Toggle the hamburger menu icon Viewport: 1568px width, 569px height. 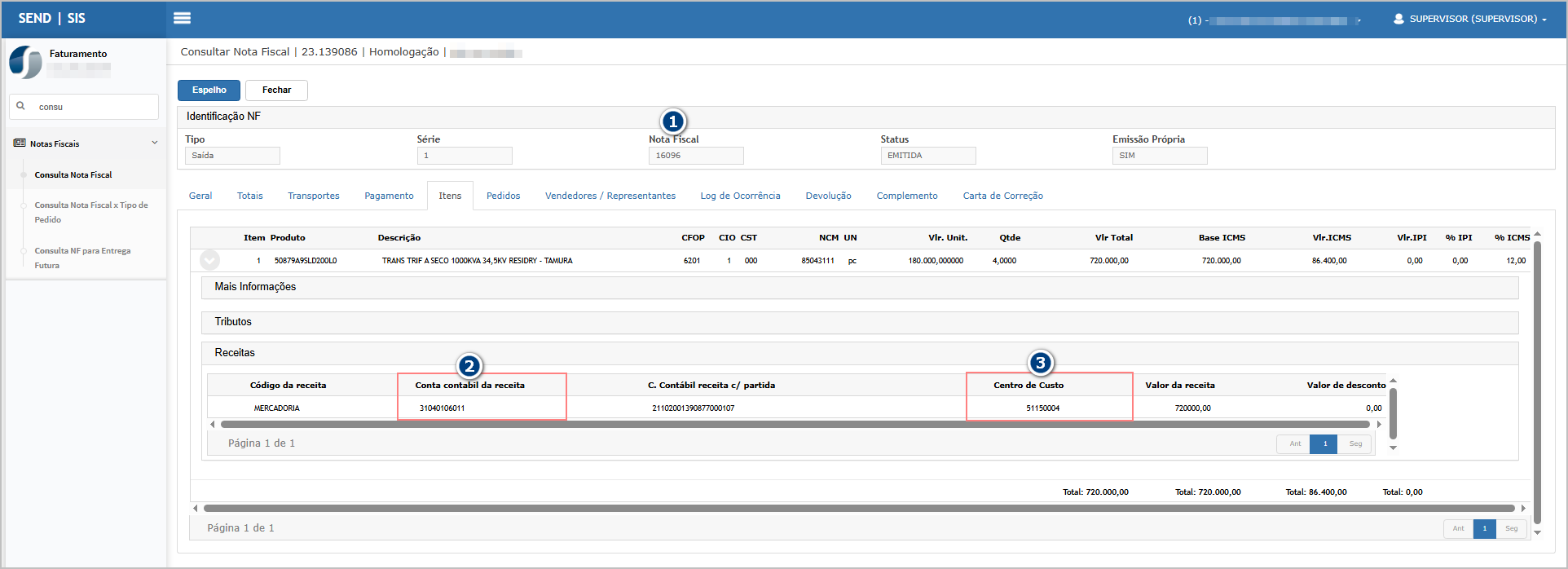pos(182,18)
